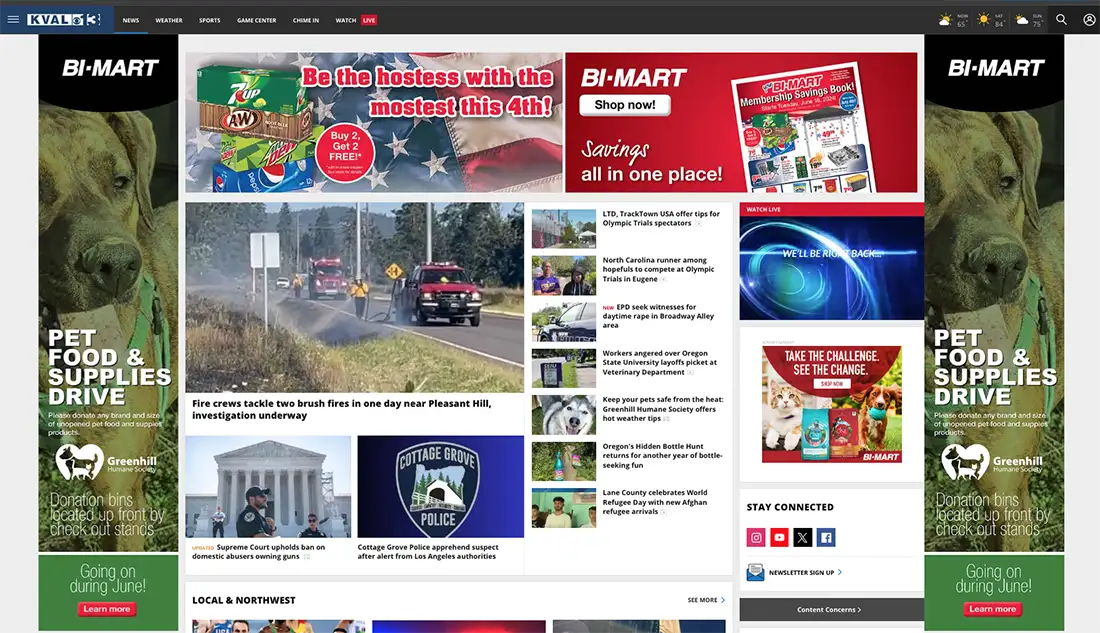Open the Watch menu item

point(346,20)
